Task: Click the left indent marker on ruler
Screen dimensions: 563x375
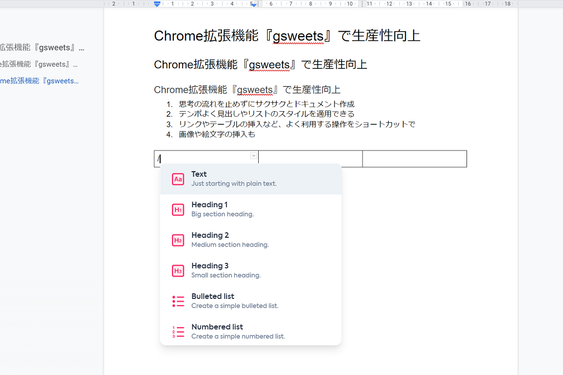Action: tap(157, 4)
